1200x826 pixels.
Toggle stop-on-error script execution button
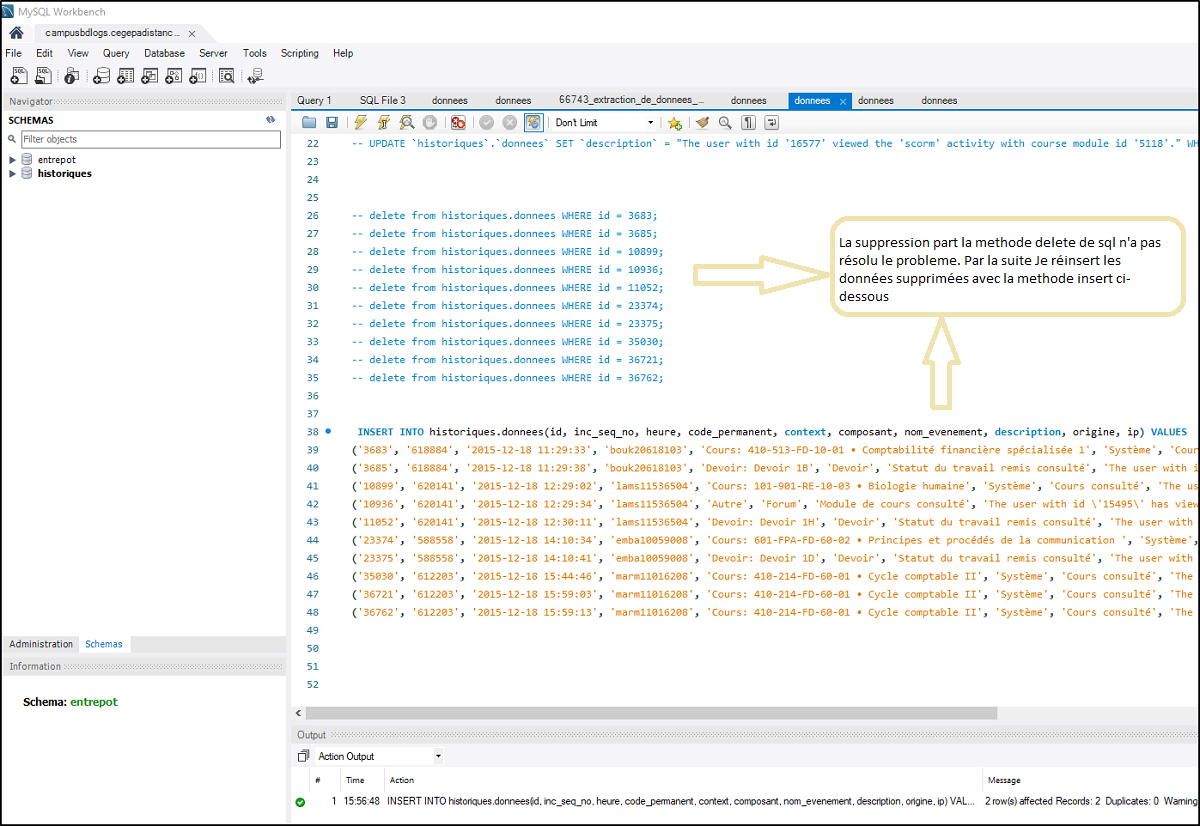[458, 122]
